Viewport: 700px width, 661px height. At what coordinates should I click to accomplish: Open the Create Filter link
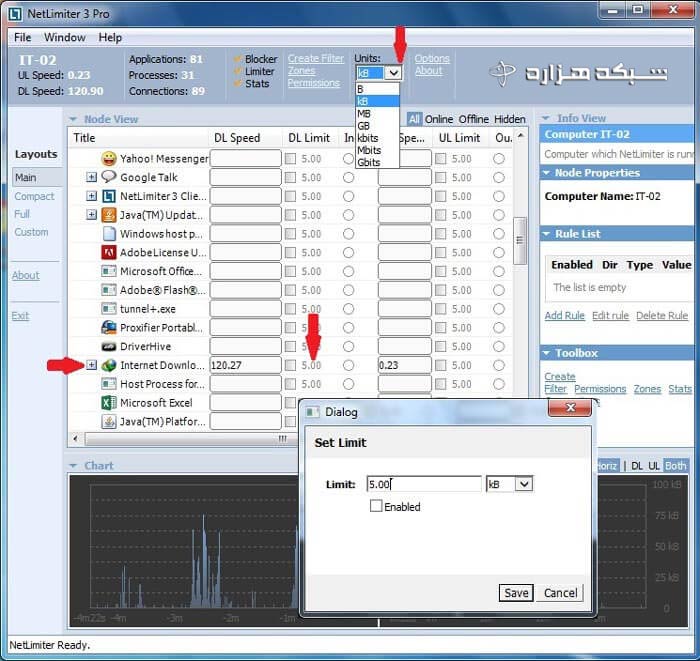click(x=316, y=58)
